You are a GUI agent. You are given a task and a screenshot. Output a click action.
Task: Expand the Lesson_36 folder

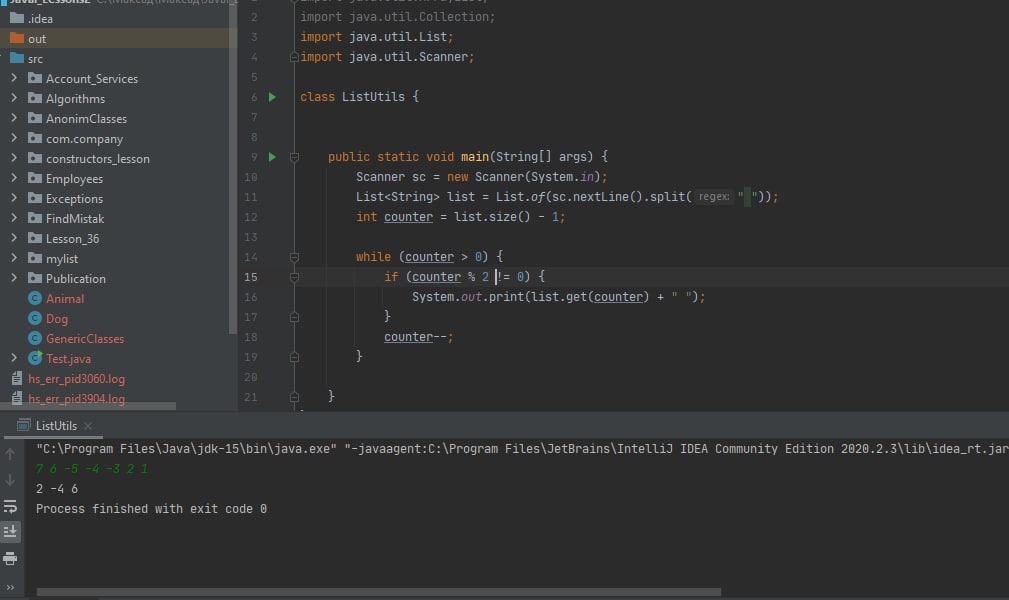14,238
